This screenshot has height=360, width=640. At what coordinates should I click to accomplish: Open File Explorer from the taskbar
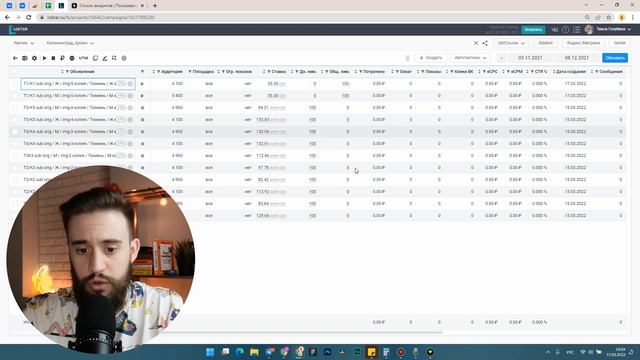tap(254, 352)
